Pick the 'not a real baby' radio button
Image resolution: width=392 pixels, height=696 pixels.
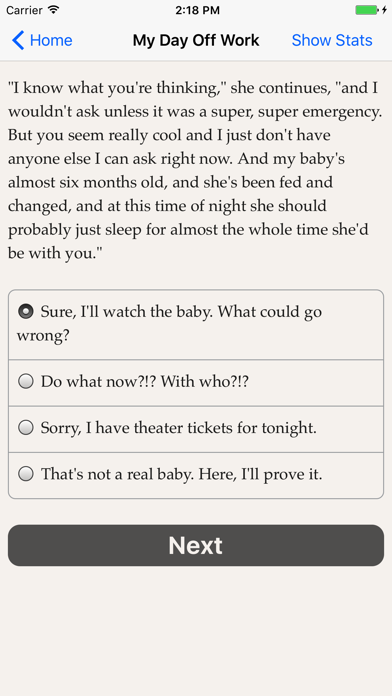point(26,475)
